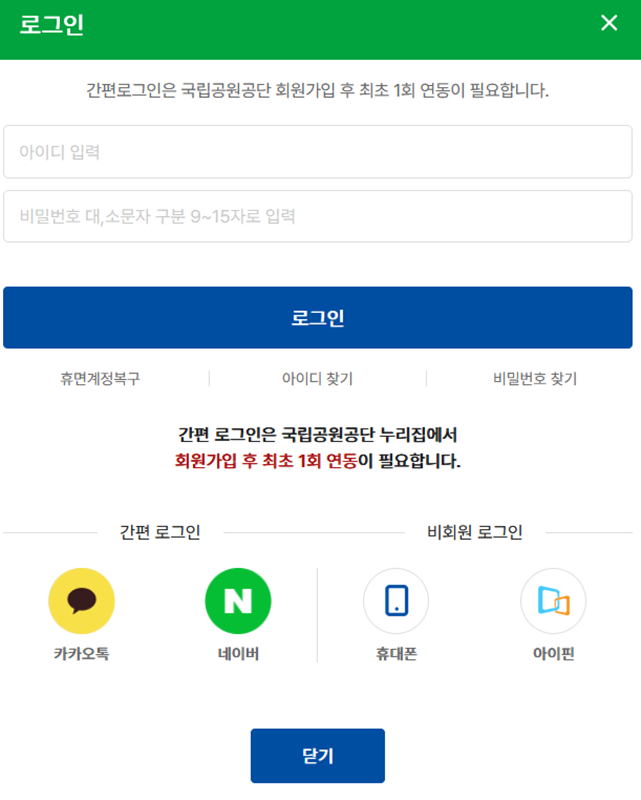
Task: Open the 비밀번호 찾기 link
Action: coord(535,379)
